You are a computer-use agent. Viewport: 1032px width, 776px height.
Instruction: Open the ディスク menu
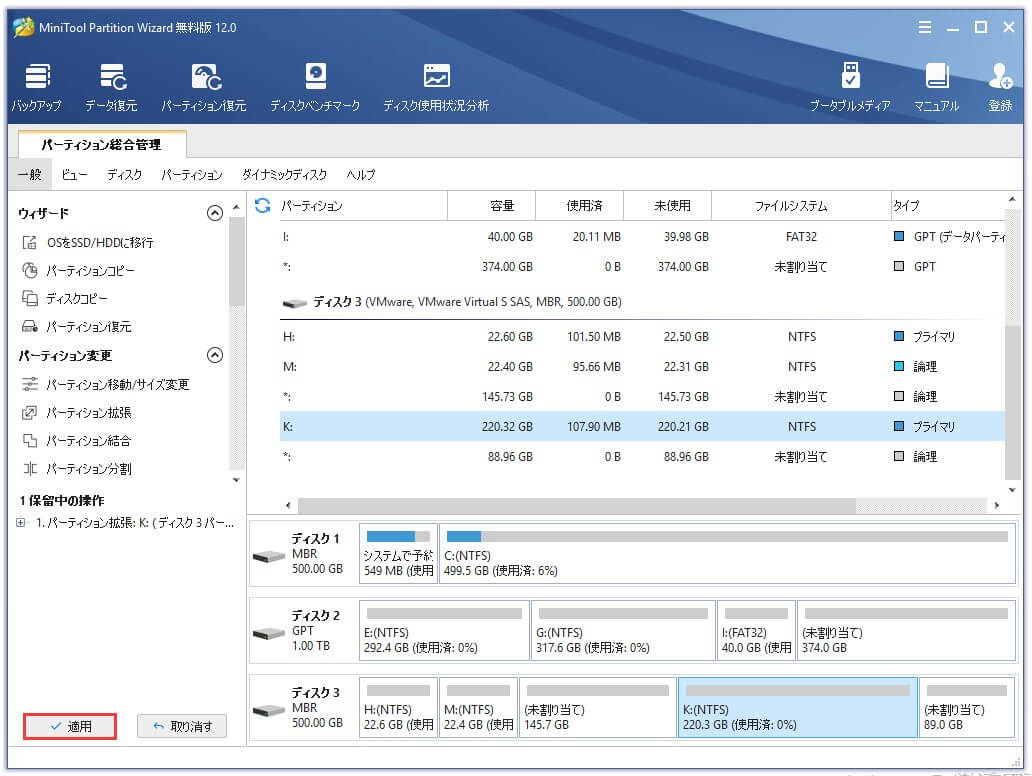coord(124,175)
